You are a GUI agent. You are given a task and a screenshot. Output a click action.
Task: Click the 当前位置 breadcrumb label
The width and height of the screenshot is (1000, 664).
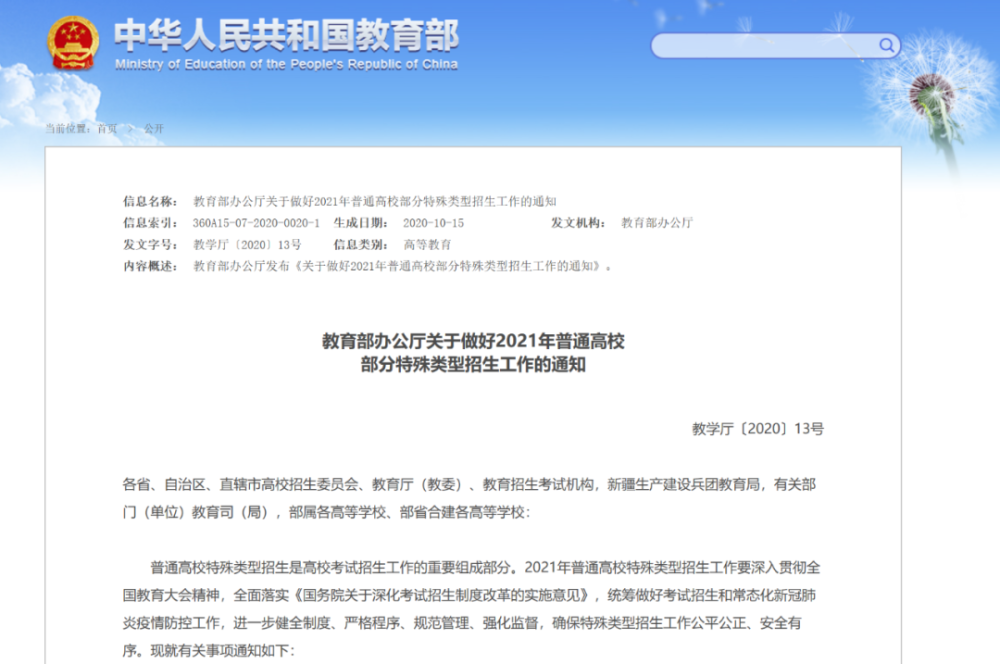(68, 129)
